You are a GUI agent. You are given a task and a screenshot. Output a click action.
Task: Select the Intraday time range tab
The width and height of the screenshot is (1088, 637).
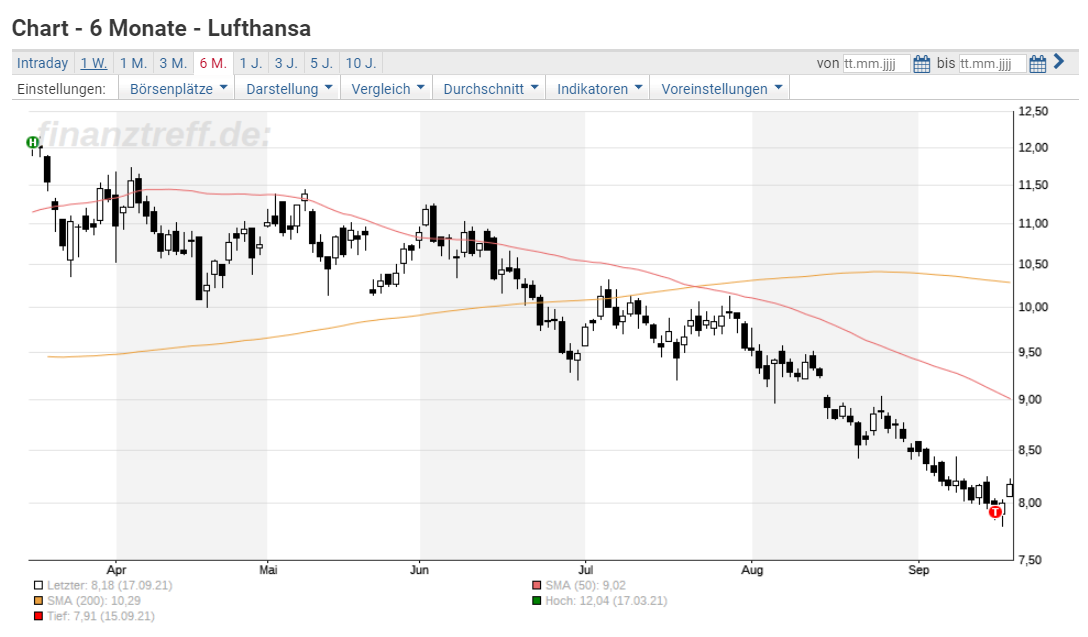coord(42,63)
